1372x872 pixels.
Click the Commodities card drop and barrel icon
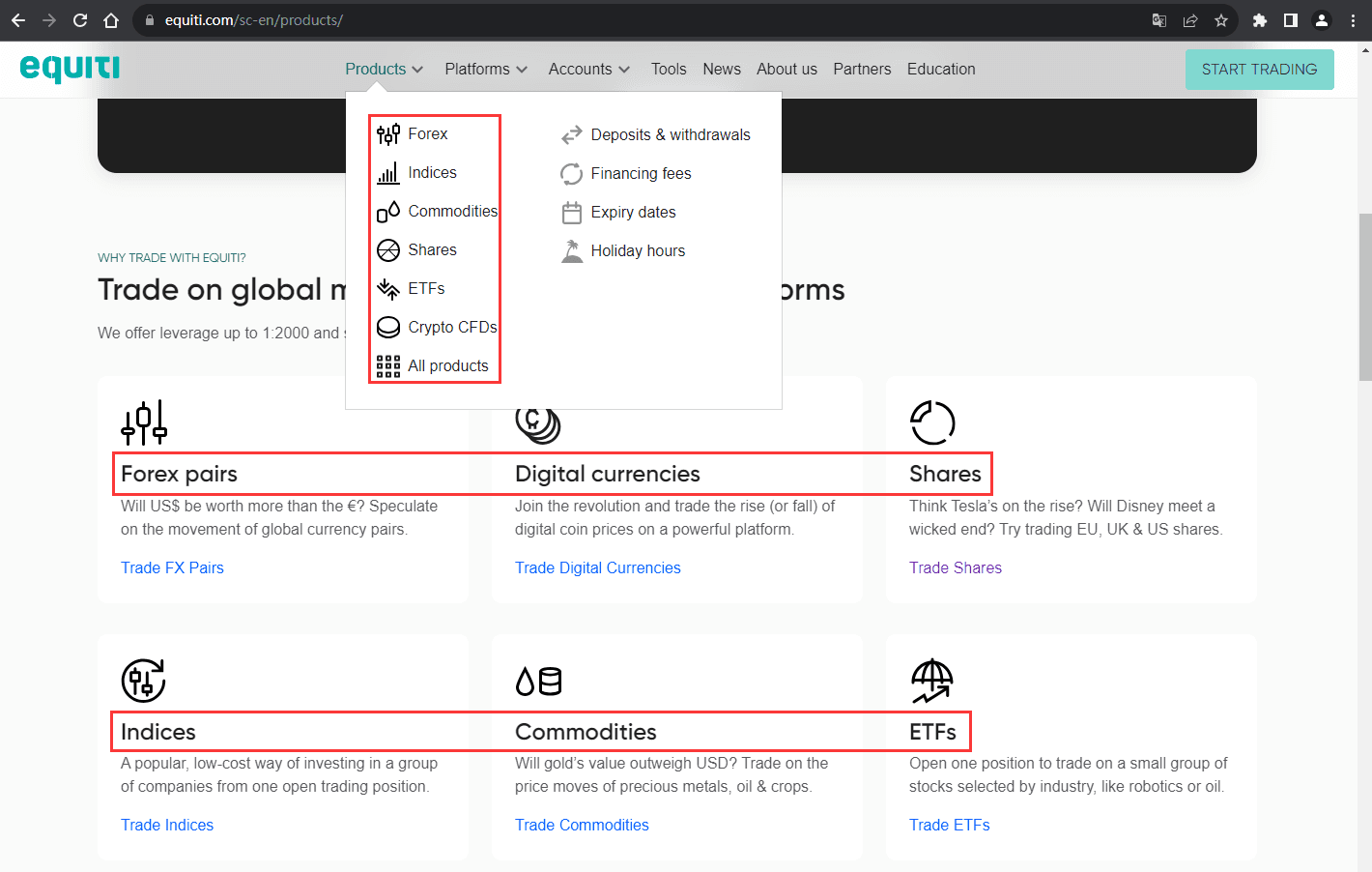point(538,682)
